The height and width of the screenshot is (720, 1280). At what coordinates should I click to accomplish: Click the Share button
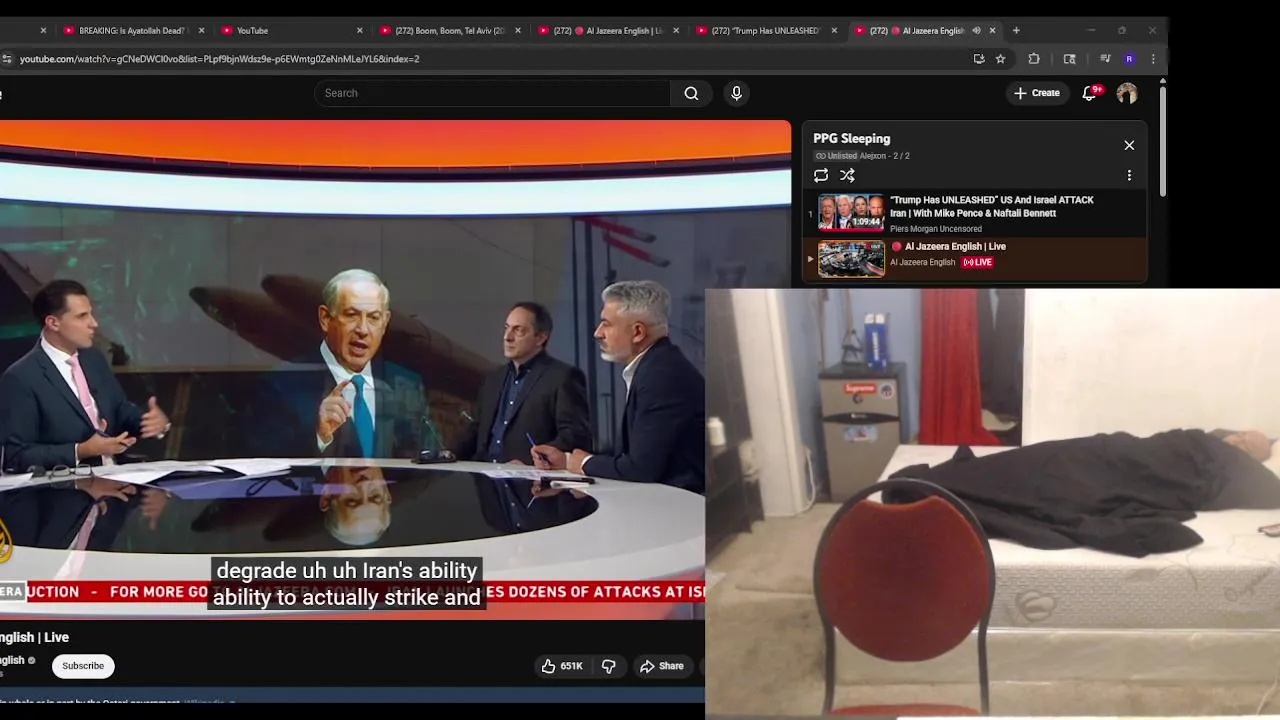[x=661, y=666]
